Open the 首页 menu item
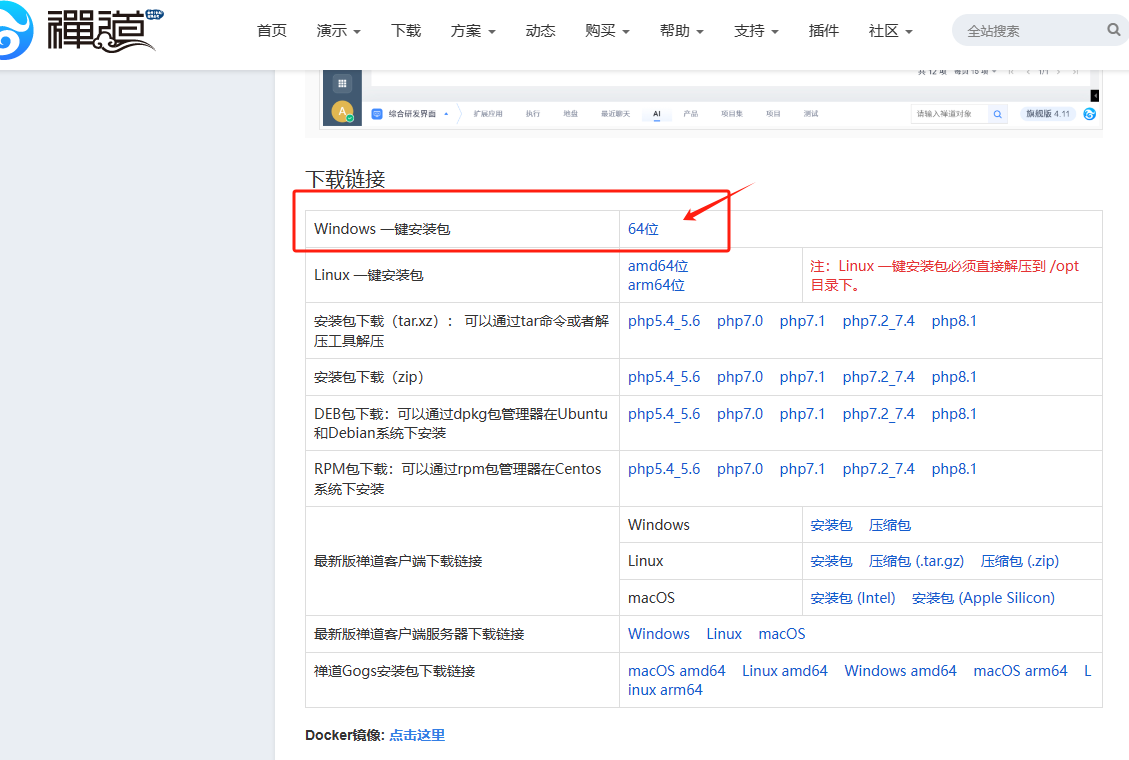1129x760 pixels. (x=271, y=30)
